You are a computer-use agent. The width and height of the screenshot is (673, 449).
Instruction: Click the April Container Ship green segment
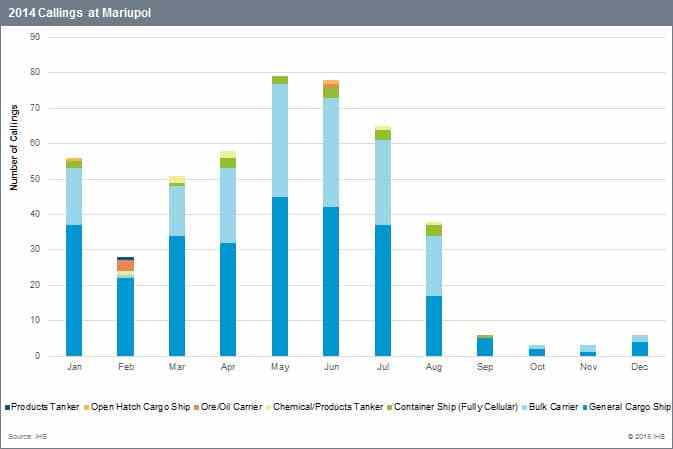tap(228, 163)
